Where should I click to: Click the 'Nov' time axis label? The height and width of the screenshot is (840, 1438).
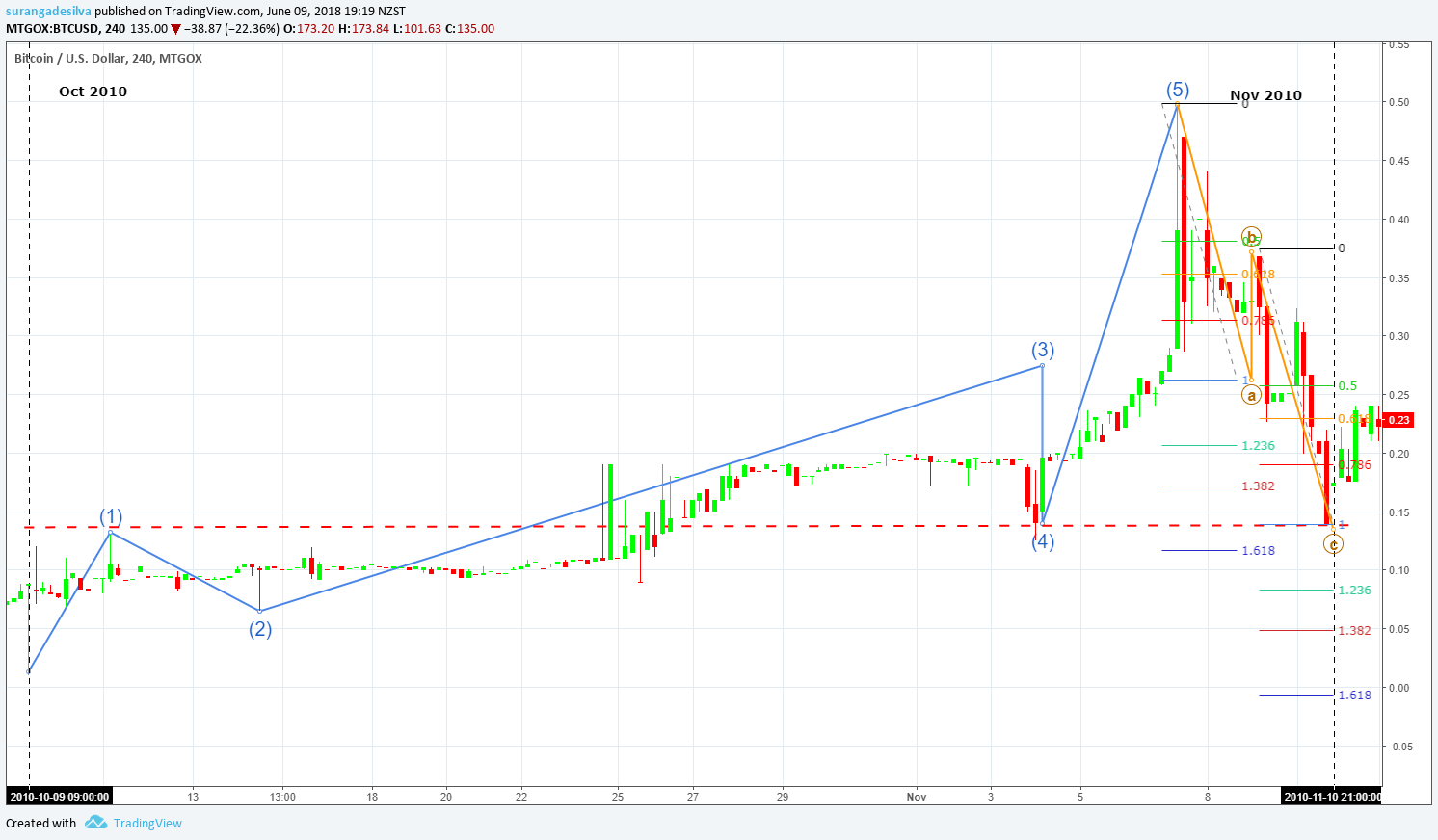(917, 797)
